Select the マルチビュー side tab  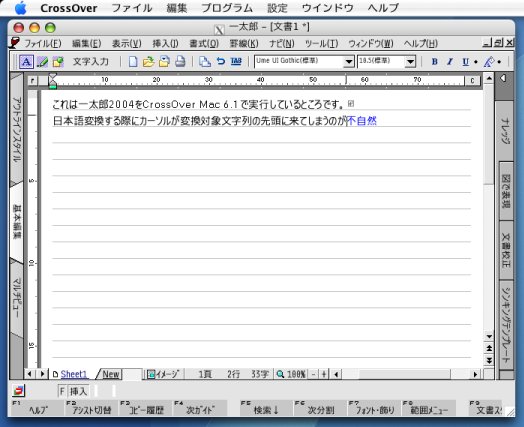tap(17, 297)
